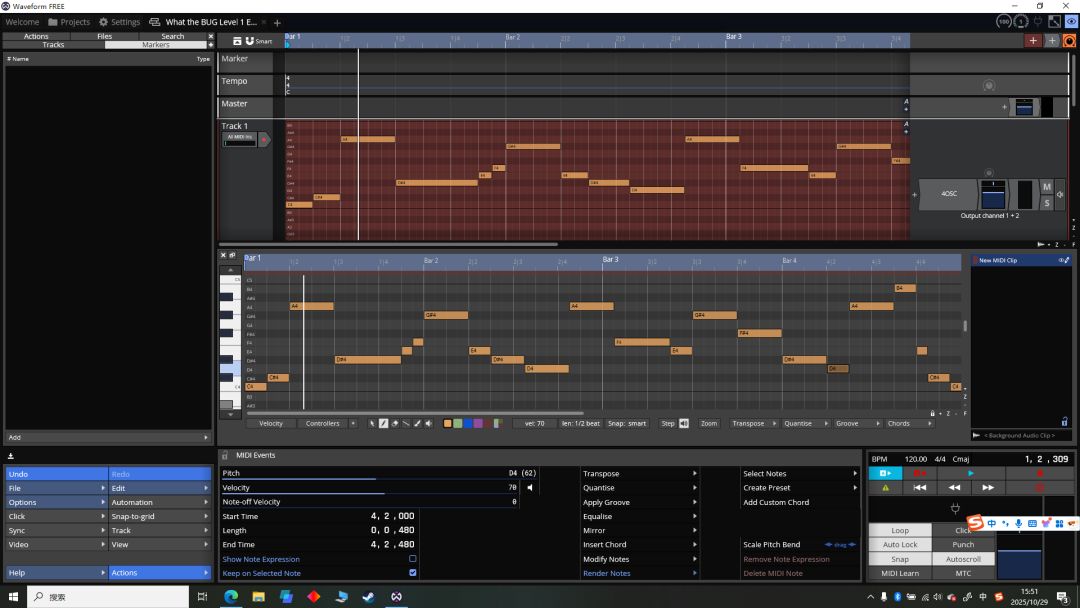Toggle step-entry speaker icon next to Step
Image resolution: width=1080 pixels, height=608 pixels.
click(x=684, y=423)
